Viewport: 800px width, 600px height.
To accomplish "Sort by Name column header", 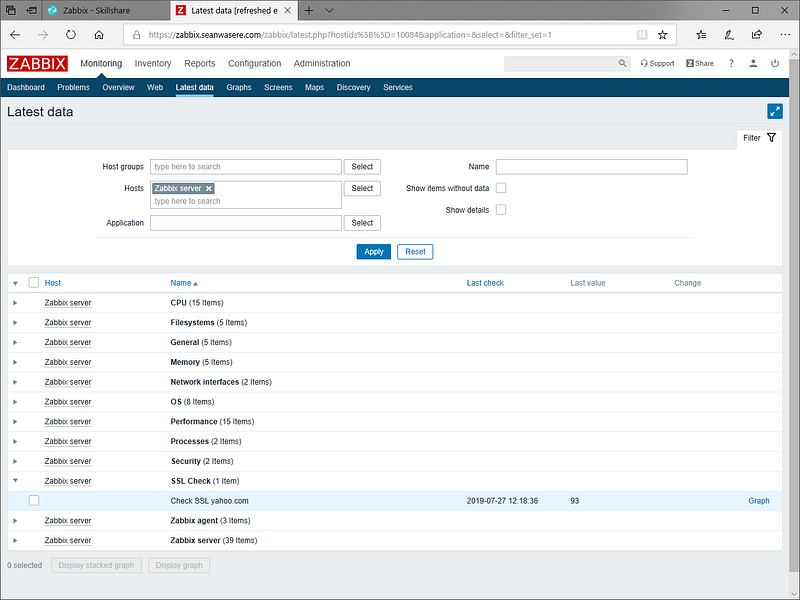I will [x=184, y=283].
